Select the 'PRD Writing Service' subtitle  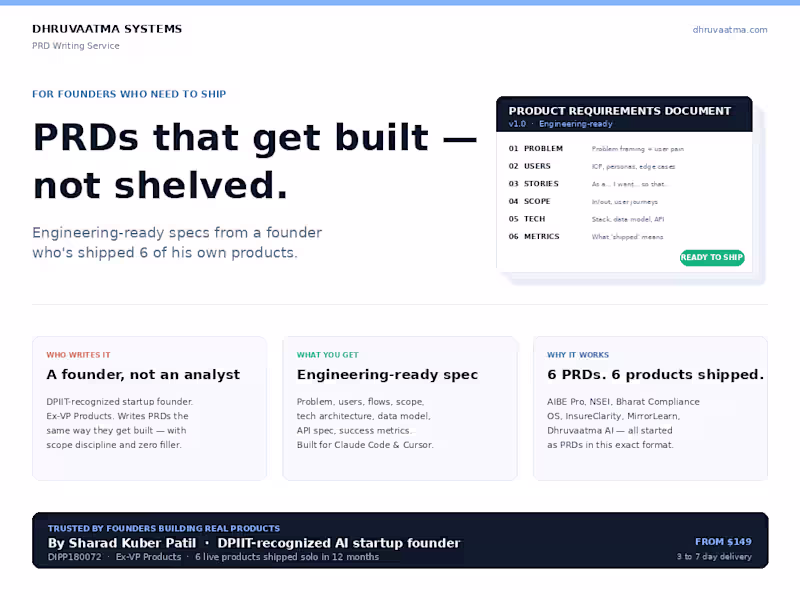[76, 45]
